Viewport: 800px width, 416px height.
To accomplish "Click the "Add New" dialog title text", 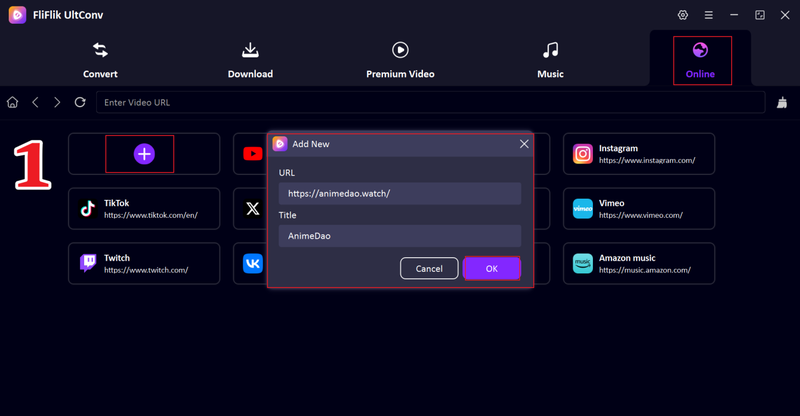I will point(311,144).
